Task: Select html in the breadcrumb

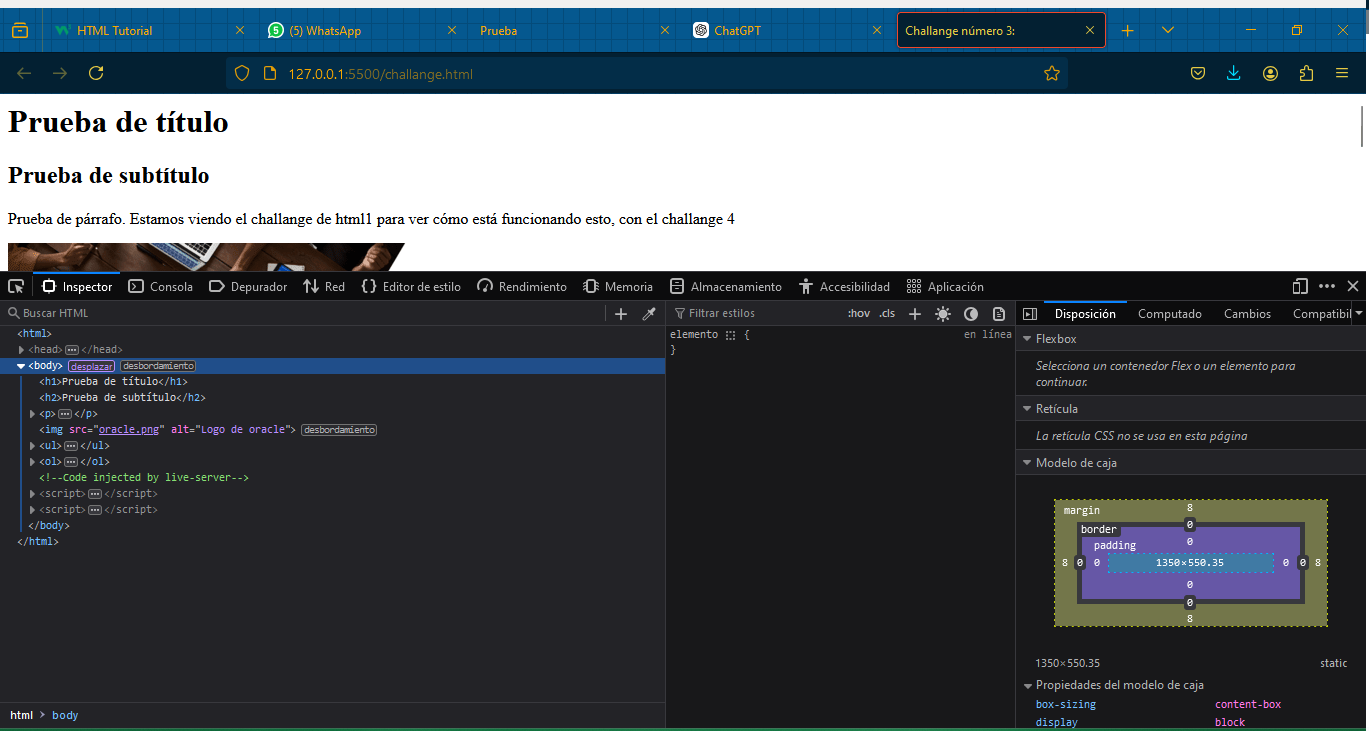Action: coord(21,715)
